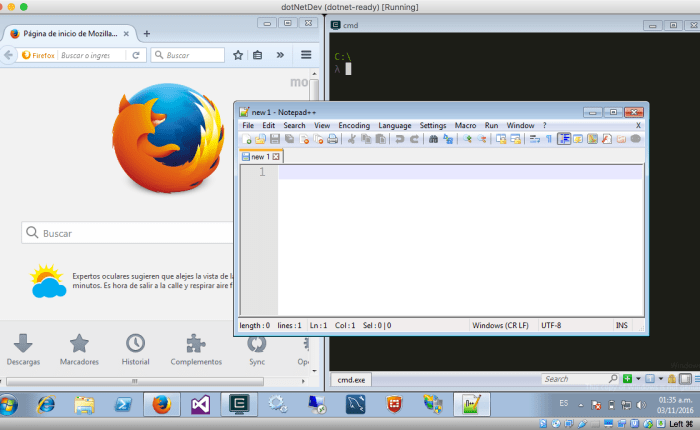Click the Zoom In icon in Notepad++

point(467,139)
